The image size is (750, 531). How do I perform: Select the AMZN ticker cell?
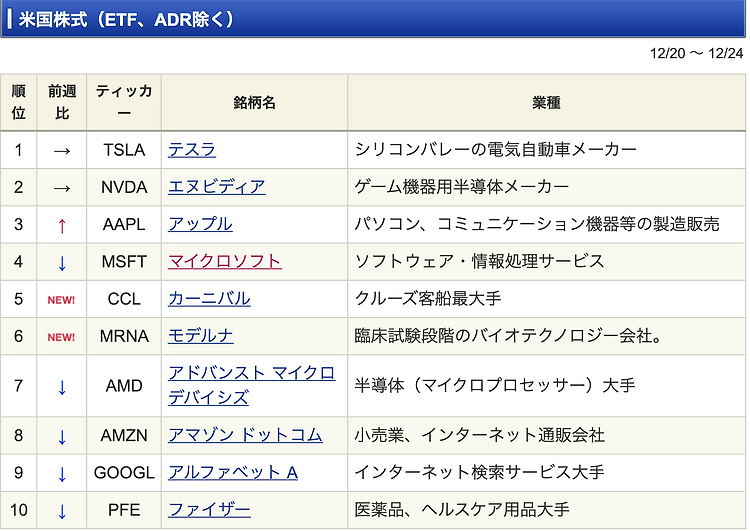tap(124, 435)
